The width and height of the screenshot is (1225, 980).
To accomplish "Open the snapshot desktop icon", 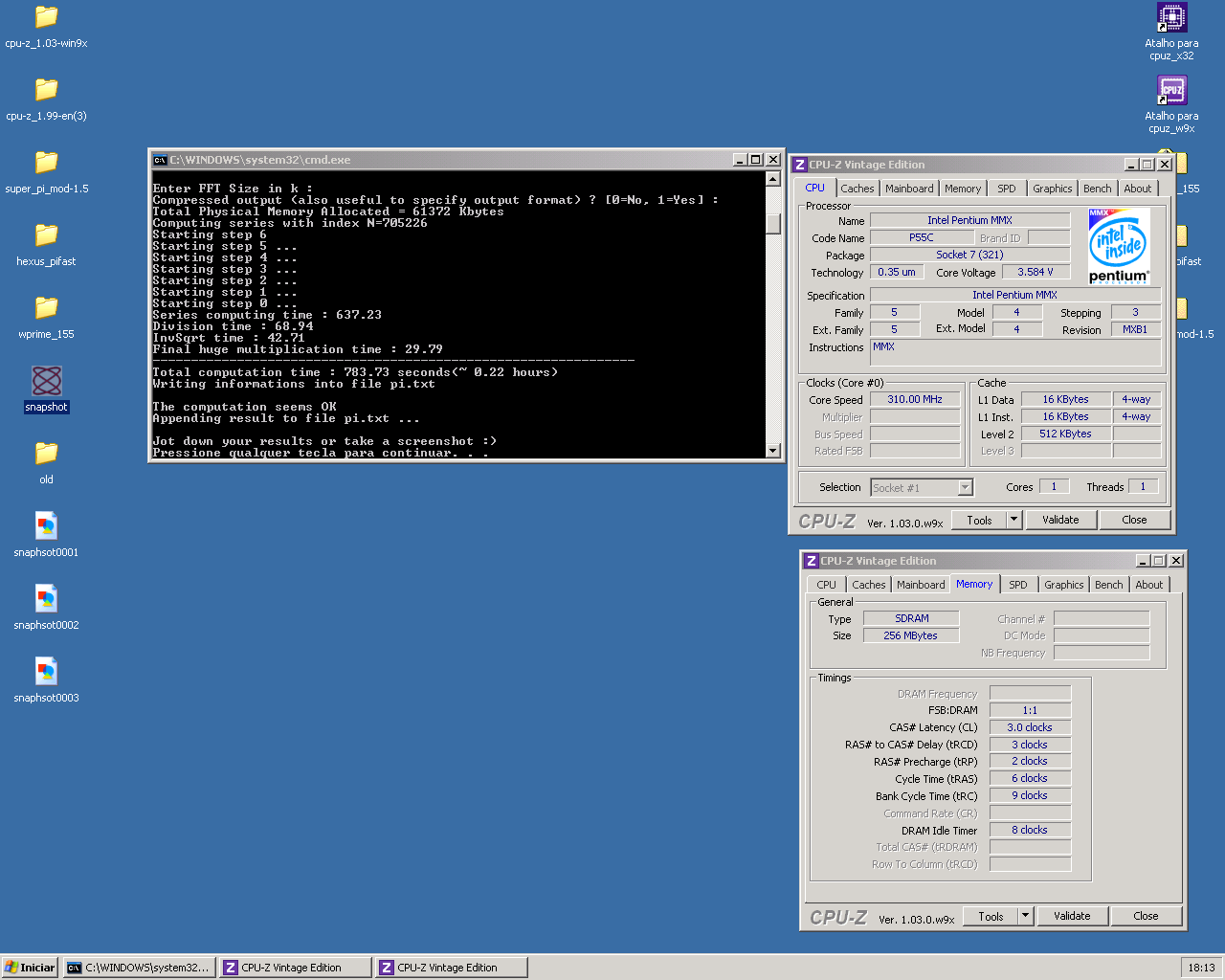I will tap(46, 382).
